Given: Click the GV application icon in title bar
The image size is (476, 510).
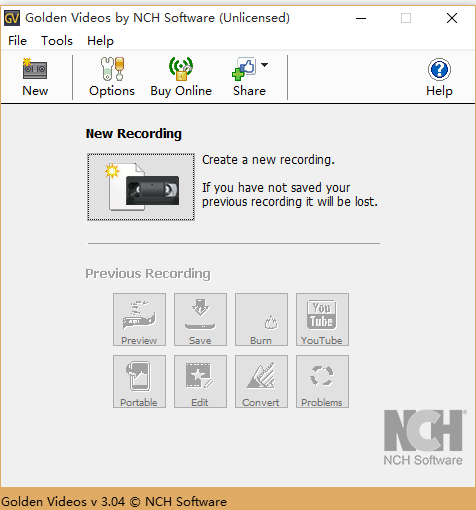Looking at the screenshot, I should coord(12,18).
